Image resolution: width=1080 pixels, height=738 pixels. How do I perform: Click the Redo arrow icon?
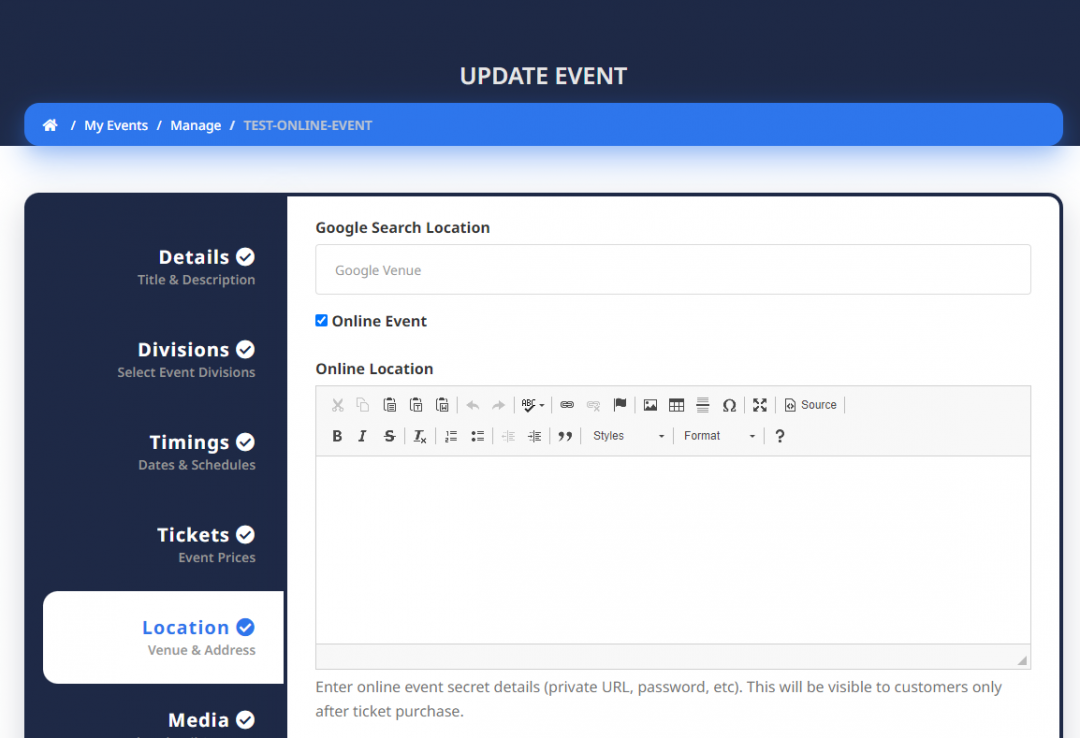pyautogui.click(x=499, y=405)
